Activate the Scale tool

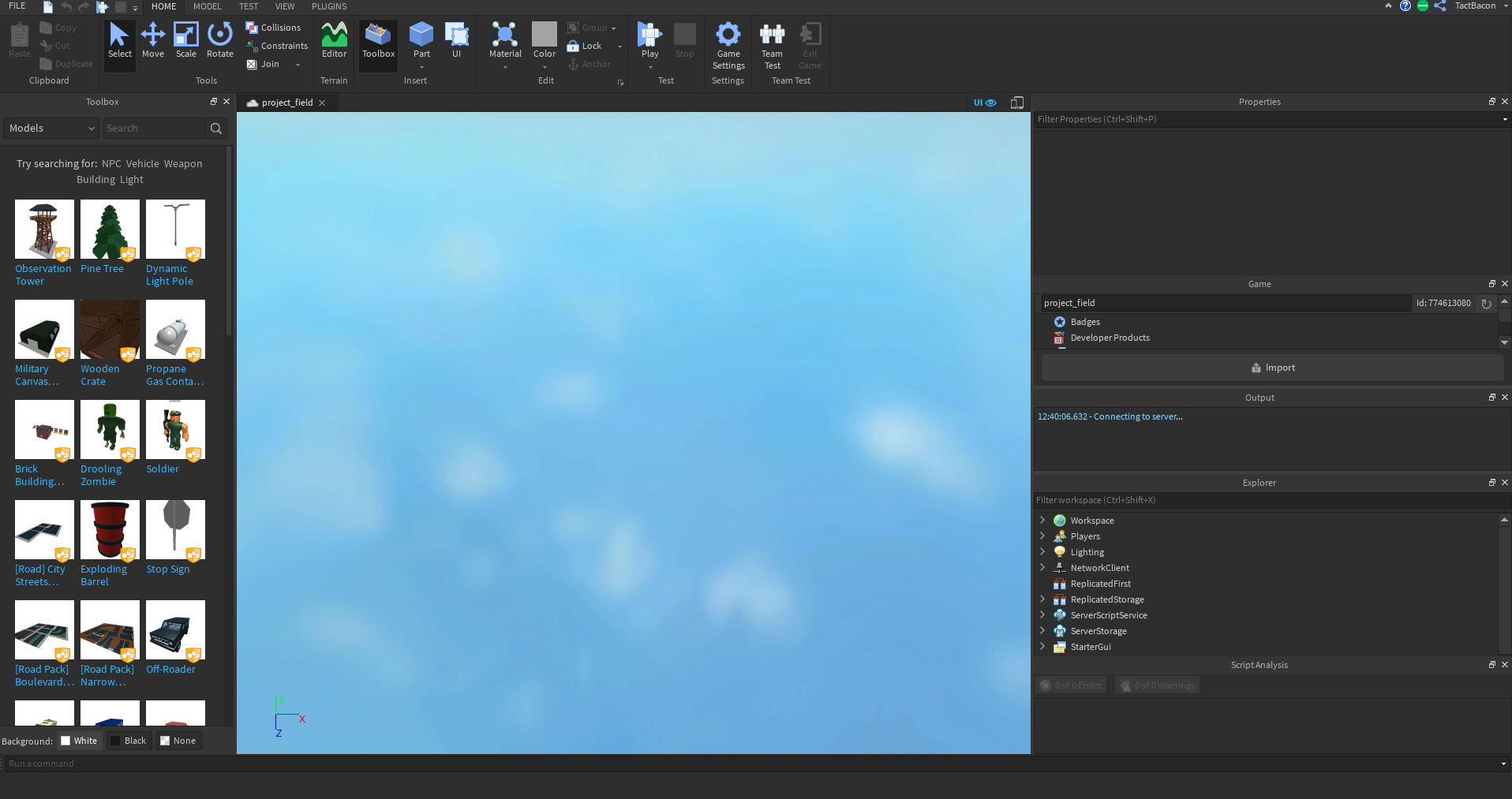(x=185, y=40)
